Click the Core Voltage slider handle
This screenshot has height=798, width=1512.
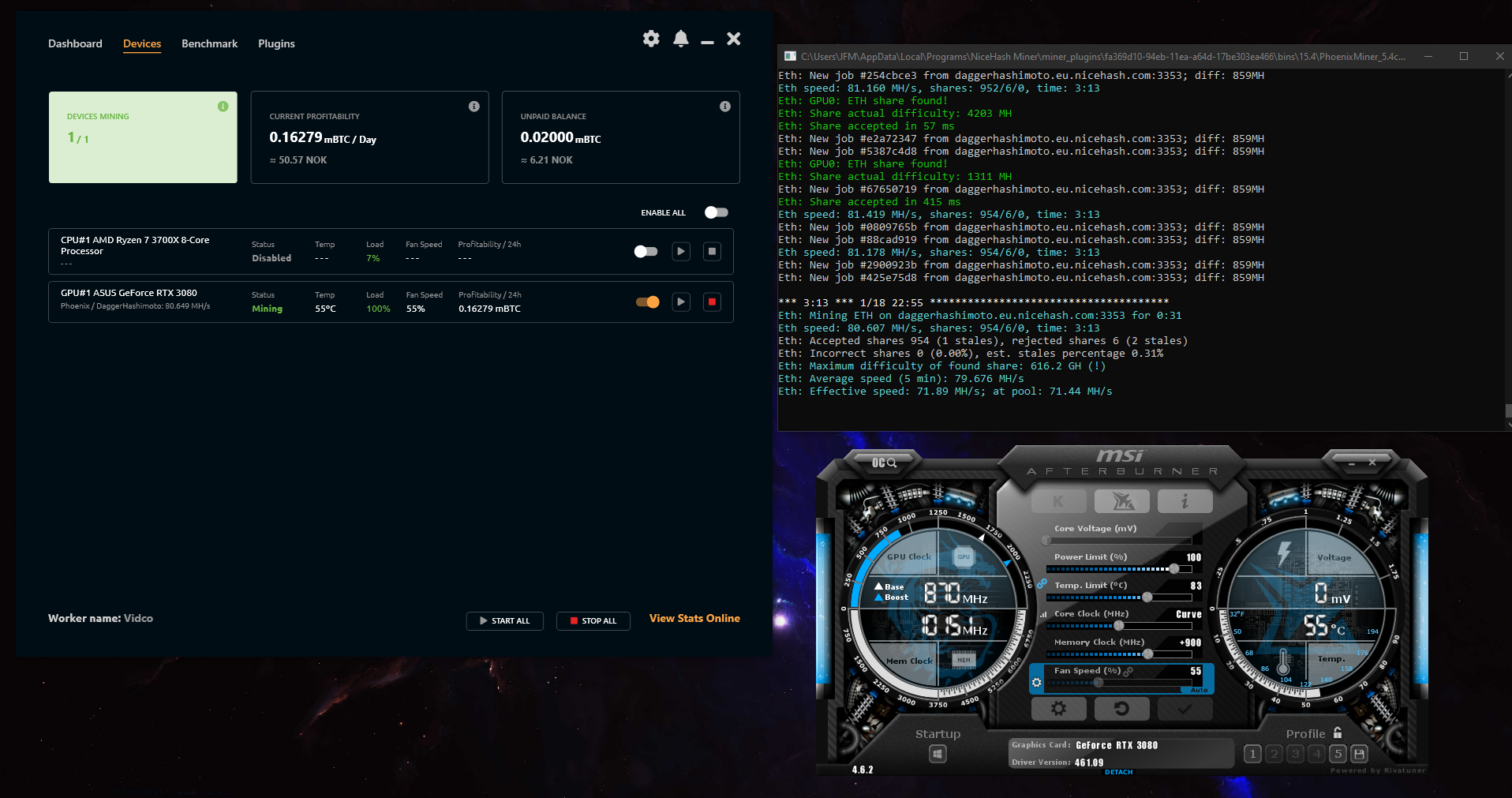1046,541
